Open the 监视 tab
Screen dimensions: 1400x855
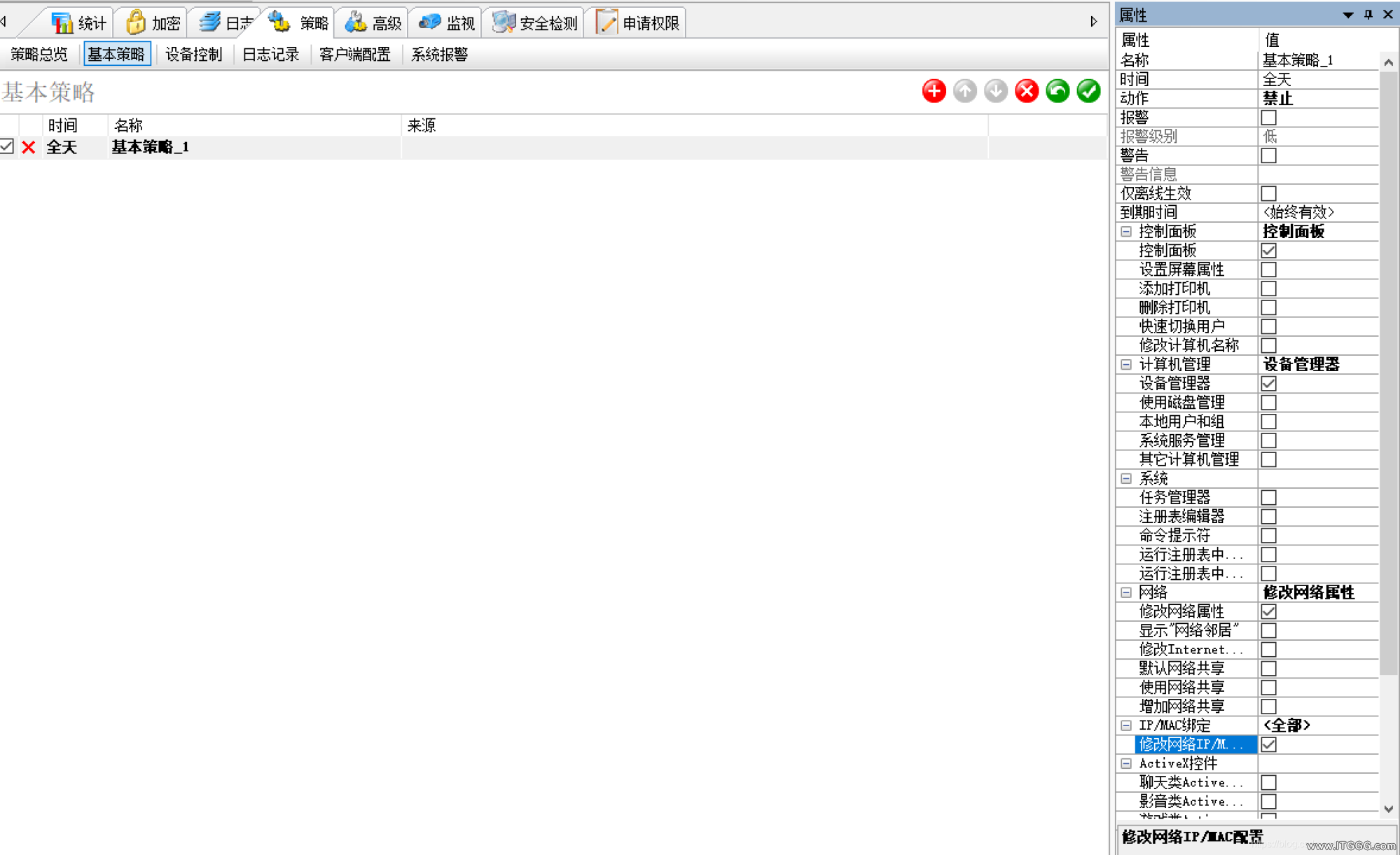[446, 23]
